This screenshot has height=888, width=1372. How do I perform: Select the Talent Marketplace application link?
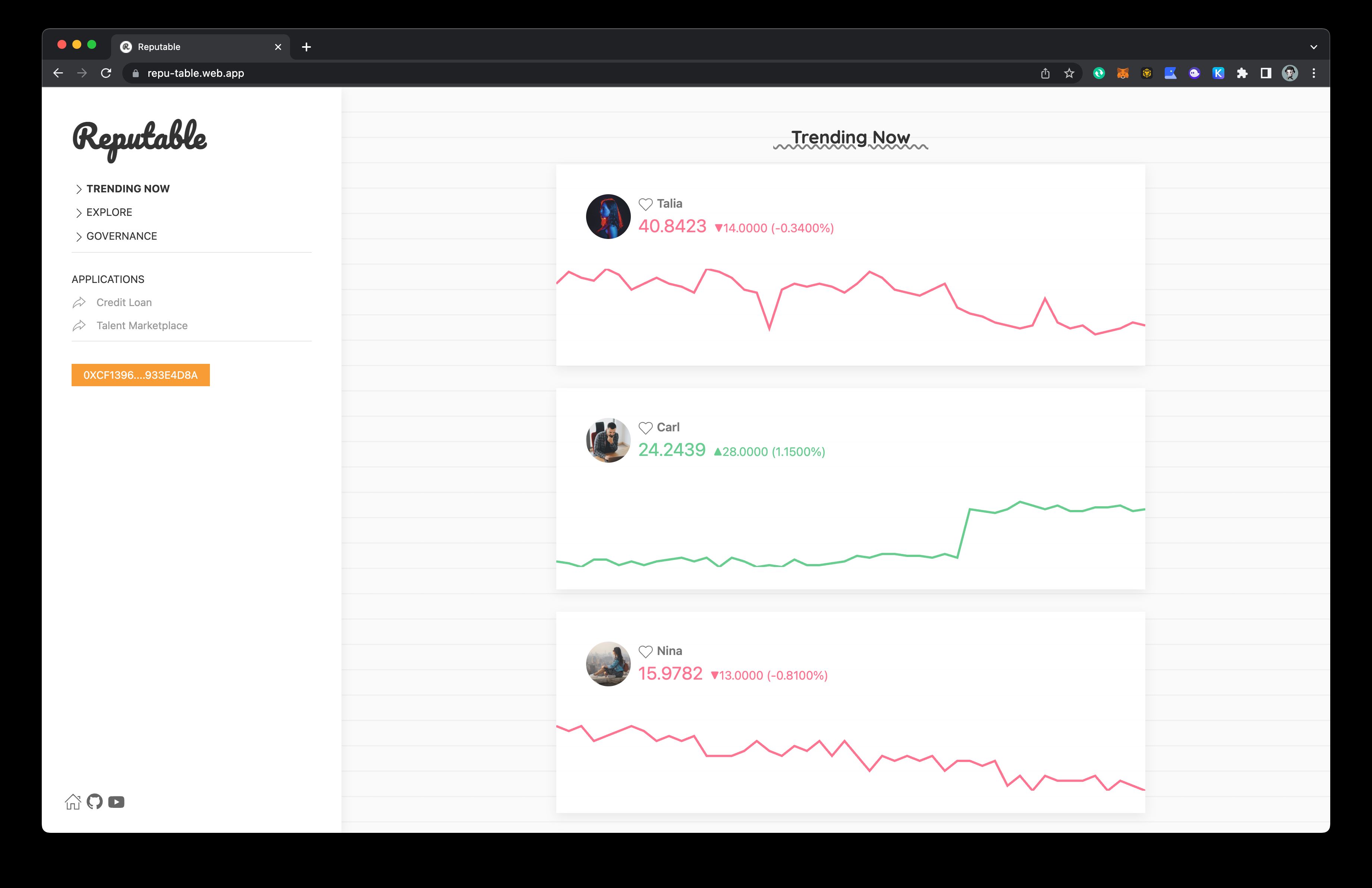(x=141, y=325)
